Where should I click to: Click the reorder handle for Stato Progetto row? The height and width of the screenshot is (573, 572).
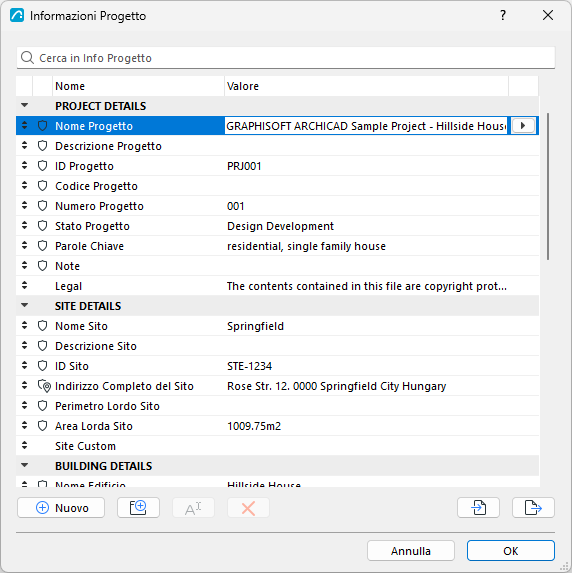coord(24,225)
